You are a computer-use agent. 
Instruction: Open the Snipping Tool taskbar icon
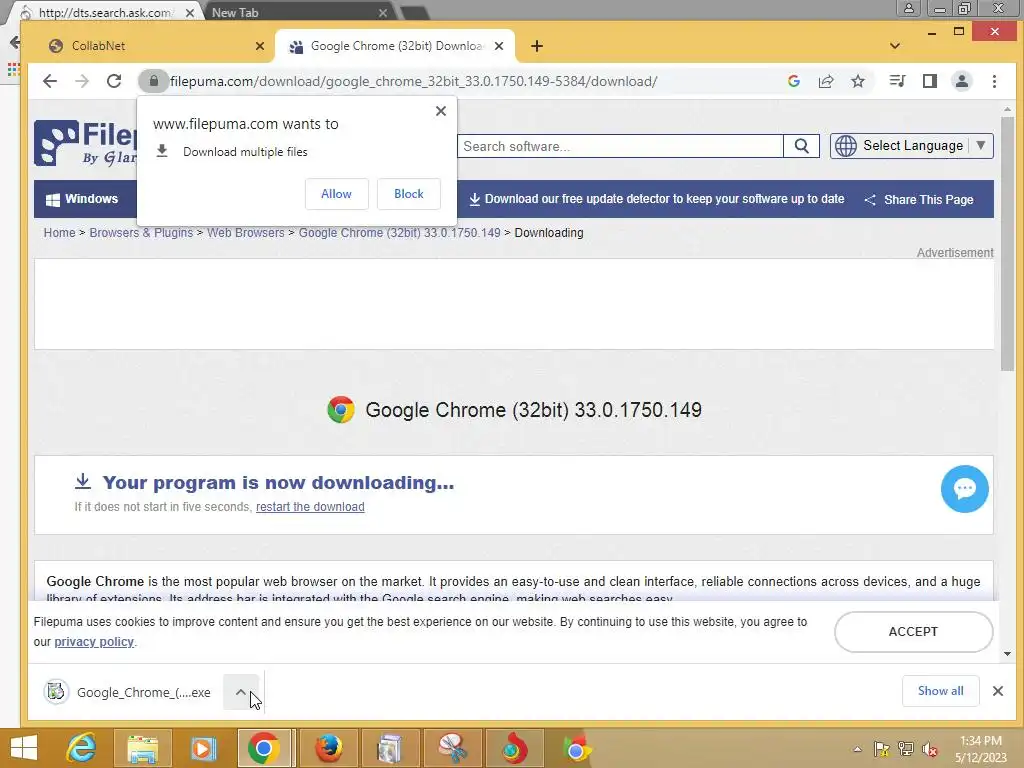(x=452, y=748)
